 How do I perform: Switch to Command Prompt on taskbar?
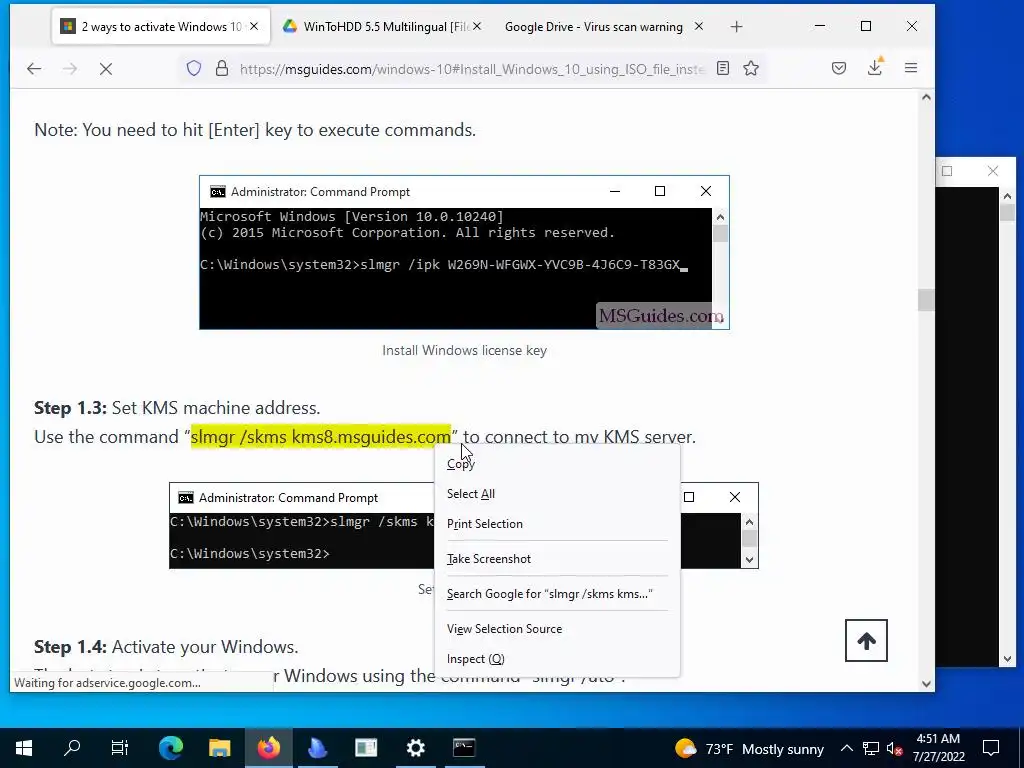click(x=464, y=748)
